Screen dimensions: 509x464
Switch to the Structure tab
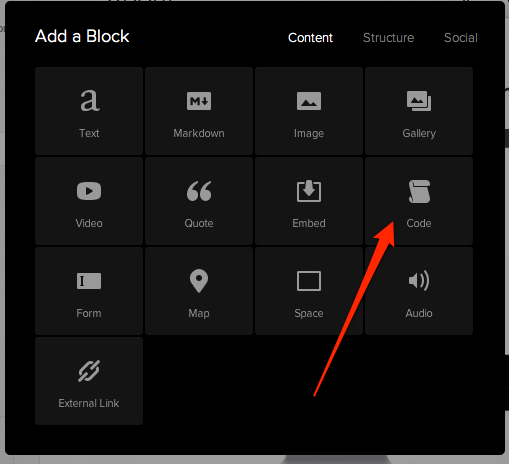pos(388,38)
